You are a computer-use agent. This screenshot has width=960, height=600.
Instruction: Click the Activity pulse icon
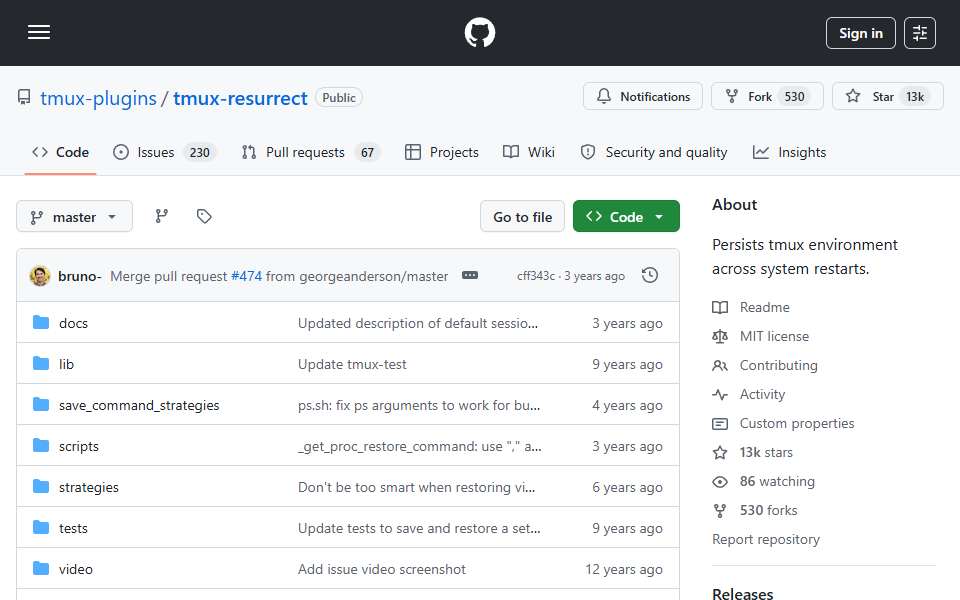pos(720,395)
